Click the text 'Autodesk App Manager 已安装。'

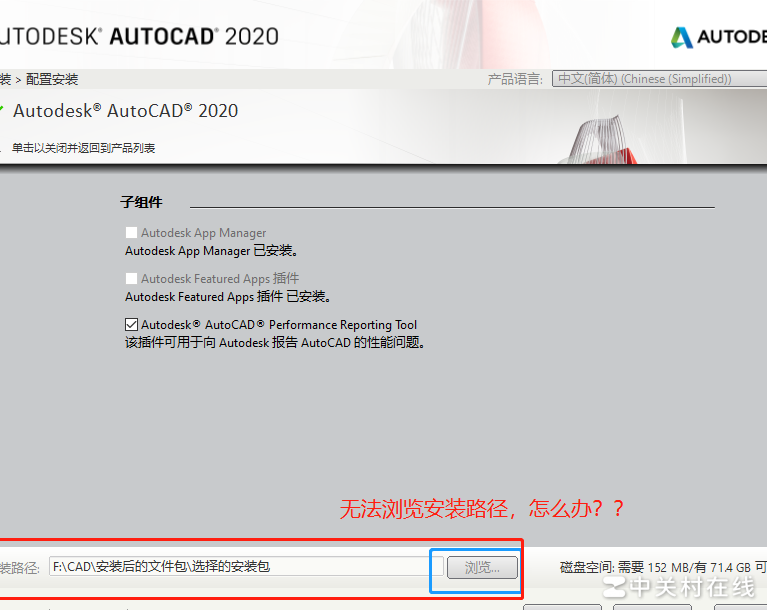212,251
